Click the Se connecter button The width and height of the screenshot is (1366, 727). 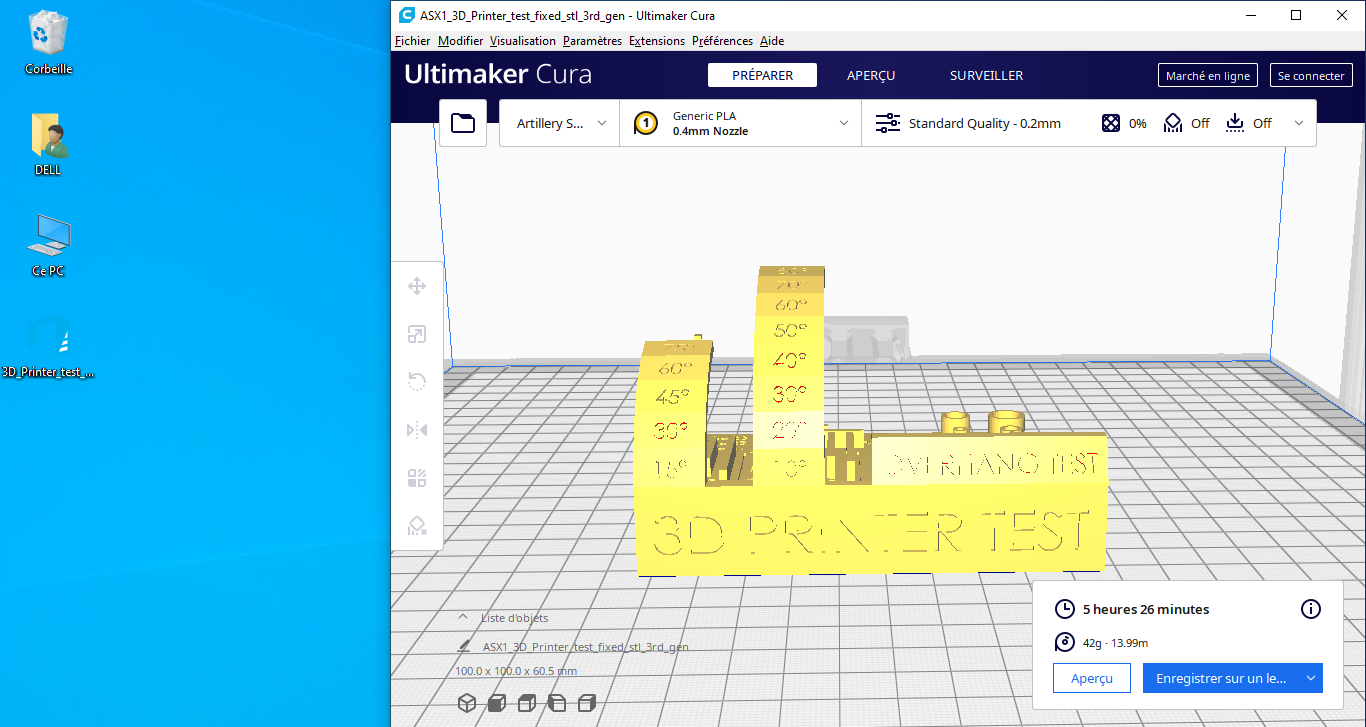(x=1311, y=76)
